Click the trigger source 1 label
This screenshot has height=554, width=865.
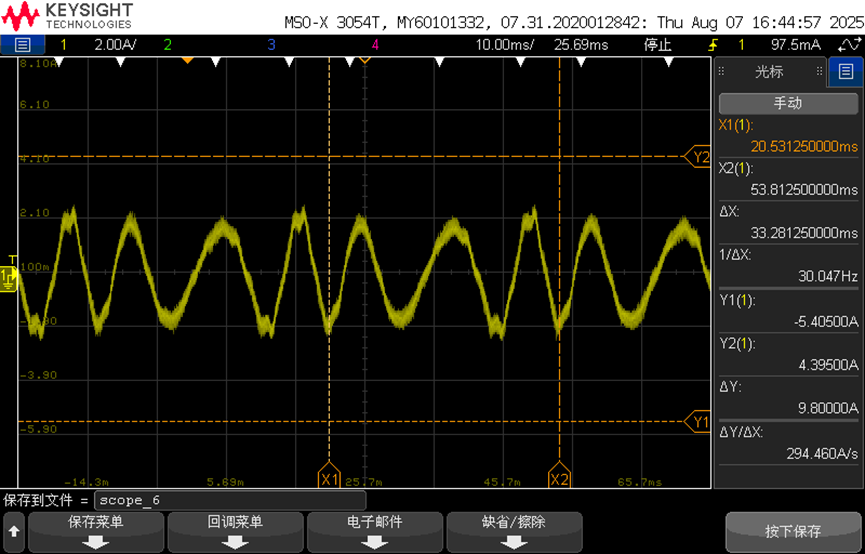click(x=741, y=45)
